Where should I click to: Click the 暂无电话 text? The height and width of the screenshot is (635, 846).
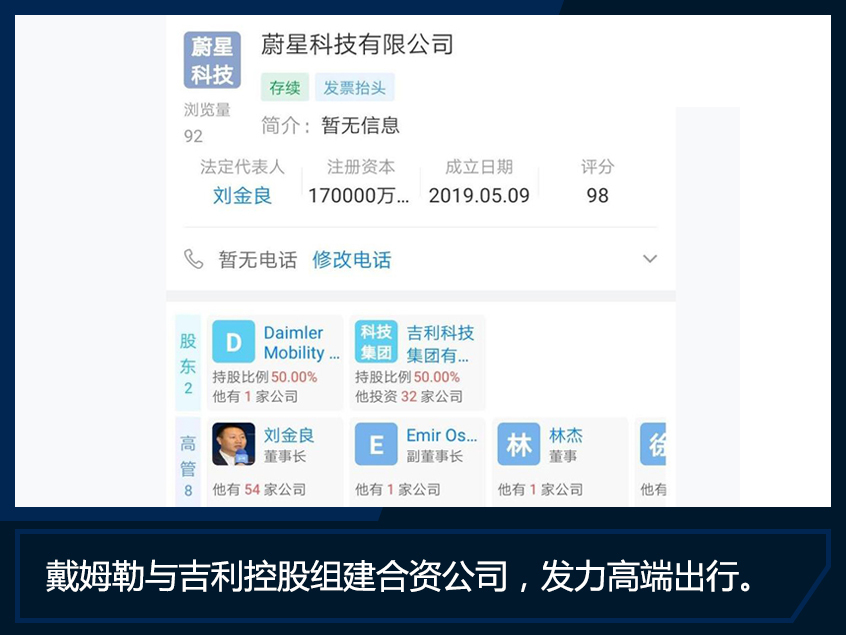click(x=257, y=260)
